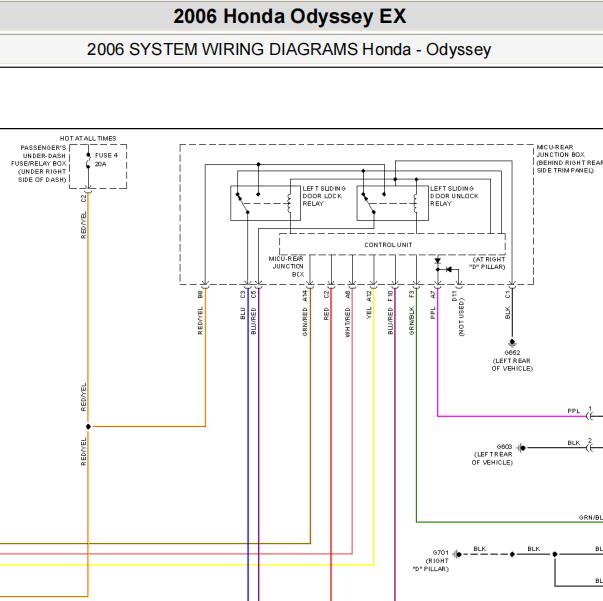The height and width of the screenshot is (601, 603).
Task: Click the 'GRN/RED' wire color label
Action: click(x=305, y=321)
